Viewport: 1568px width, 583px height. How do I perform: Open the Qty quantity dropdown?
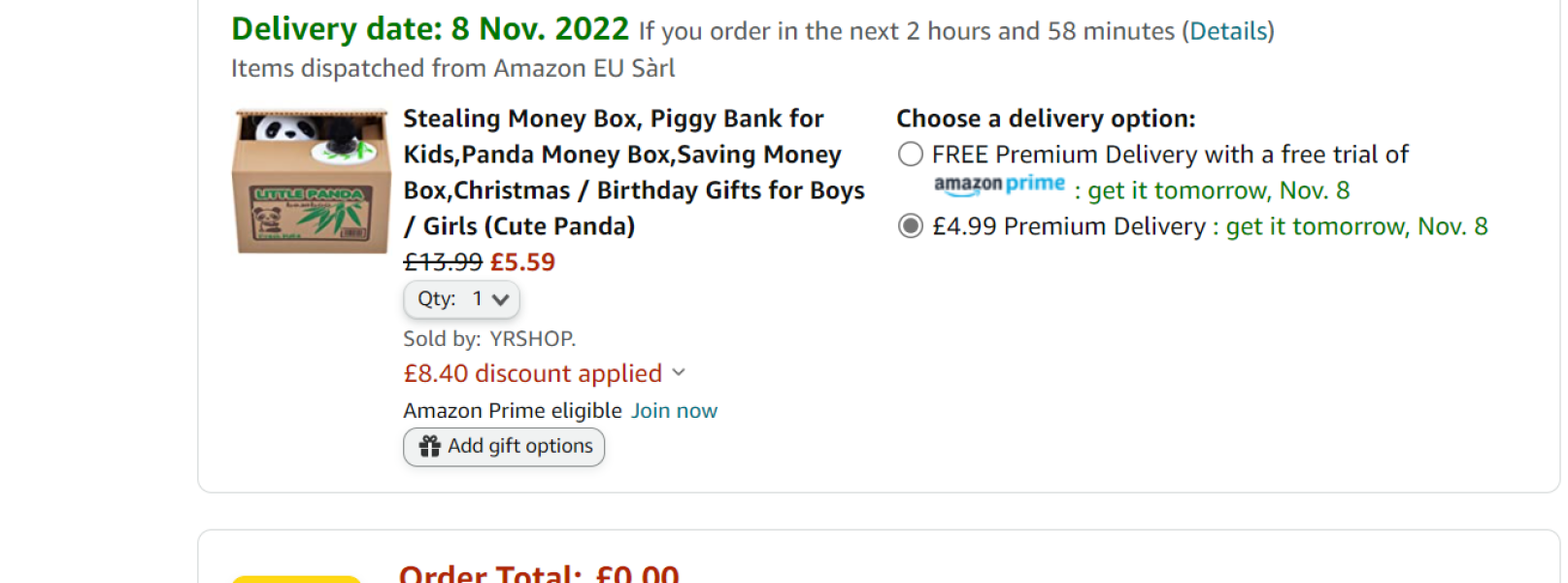pyautogui.click(x=461, y=299)
